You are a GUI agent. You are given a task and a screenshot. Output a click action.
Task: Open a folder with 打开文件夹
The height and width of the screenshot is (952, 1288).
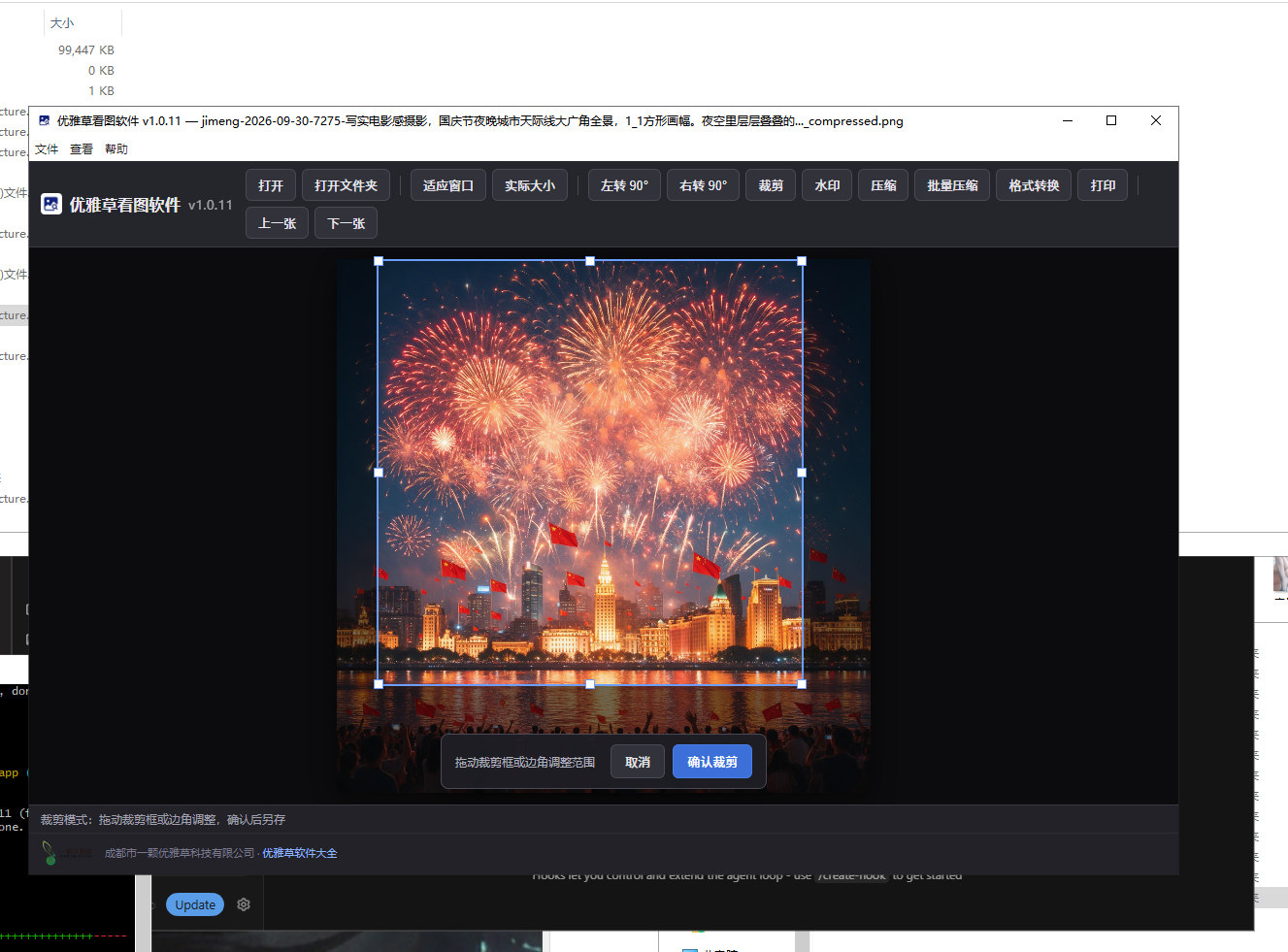coord(346,185)
